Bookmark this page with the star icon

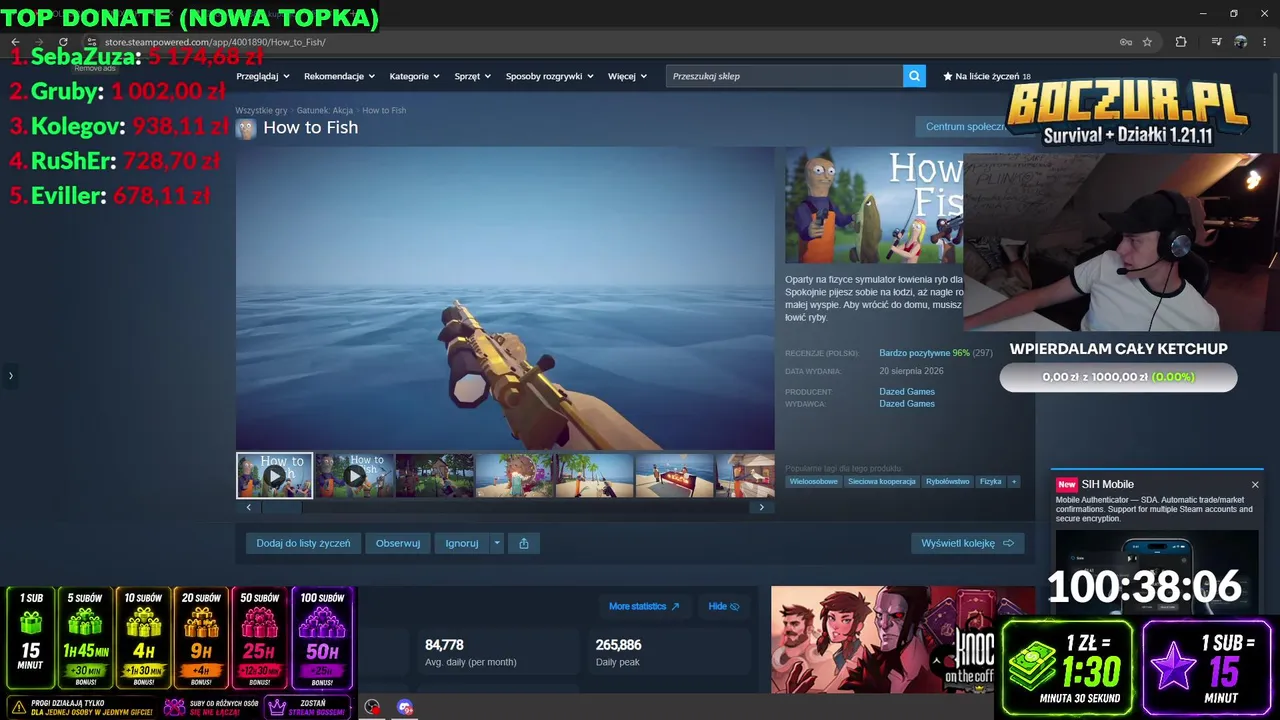[x=1147, y=42]
